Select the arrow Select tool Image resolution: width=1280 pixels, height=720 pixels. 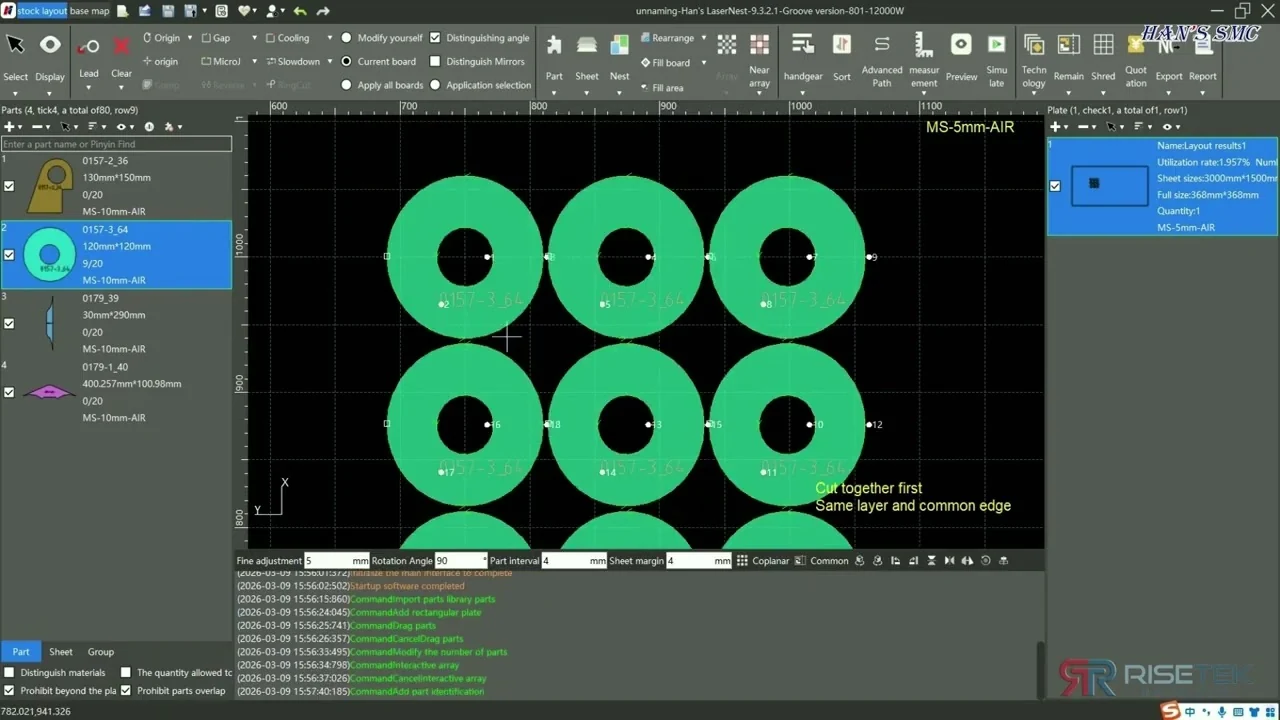click(15, 46)
